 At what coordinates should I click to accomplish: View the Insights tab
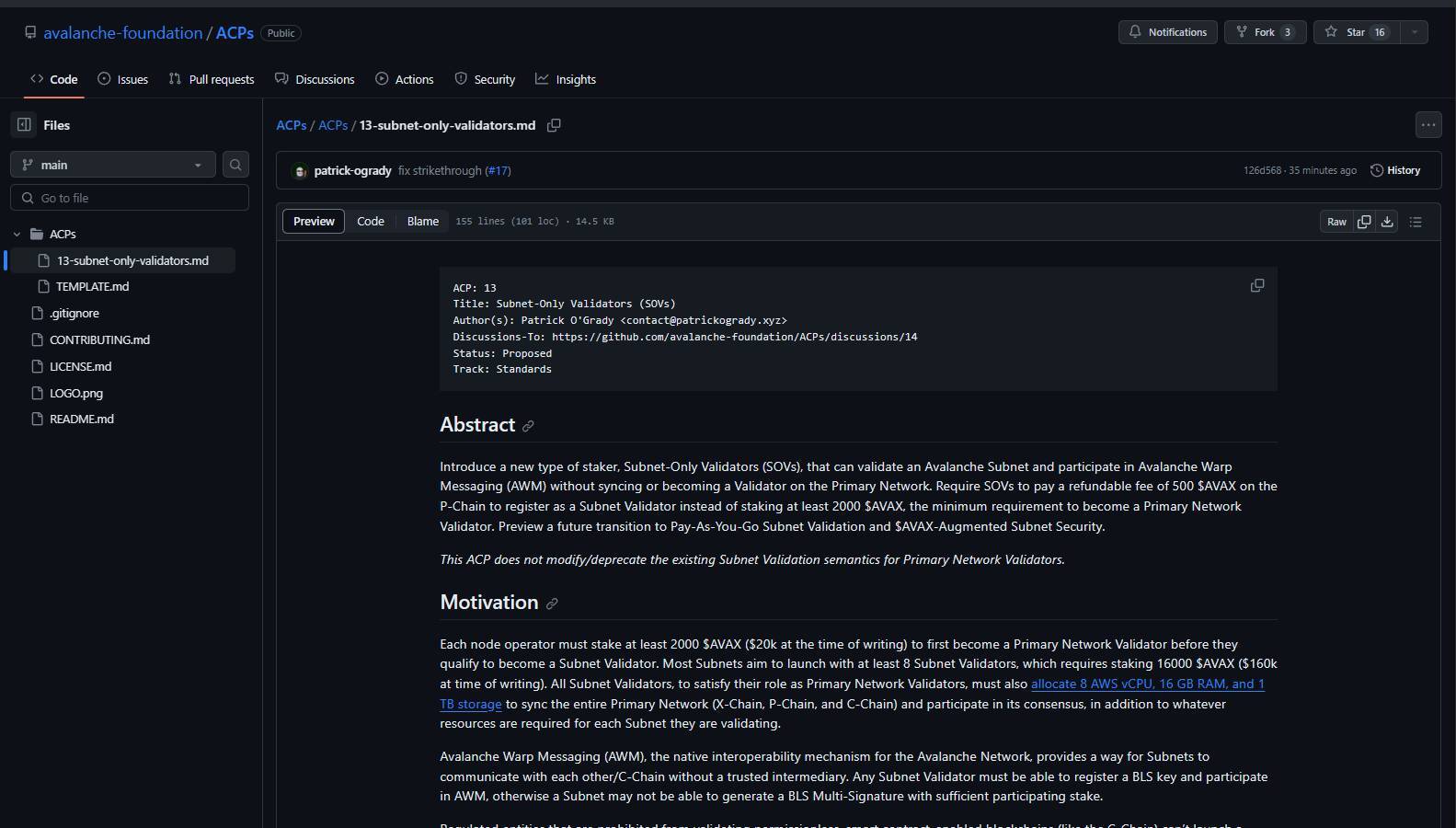tap(566, 79)
